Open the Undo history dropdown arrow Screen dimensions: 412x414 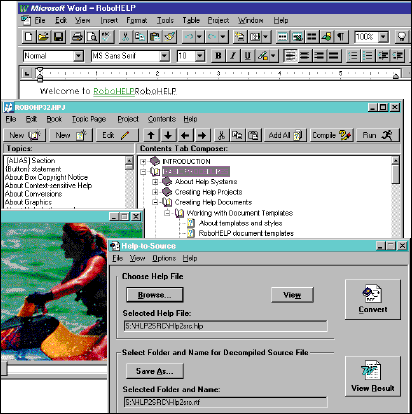pos(199,37)
